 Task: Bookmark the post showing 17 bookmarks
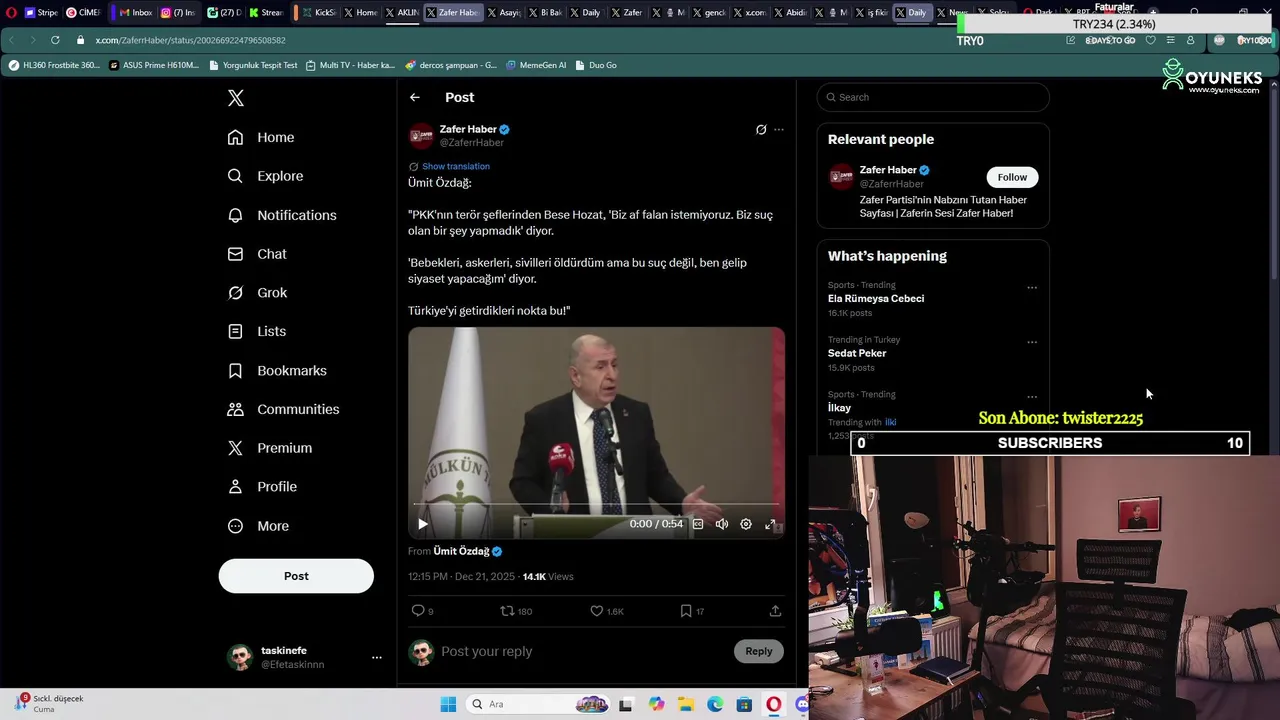coord(692,611)
